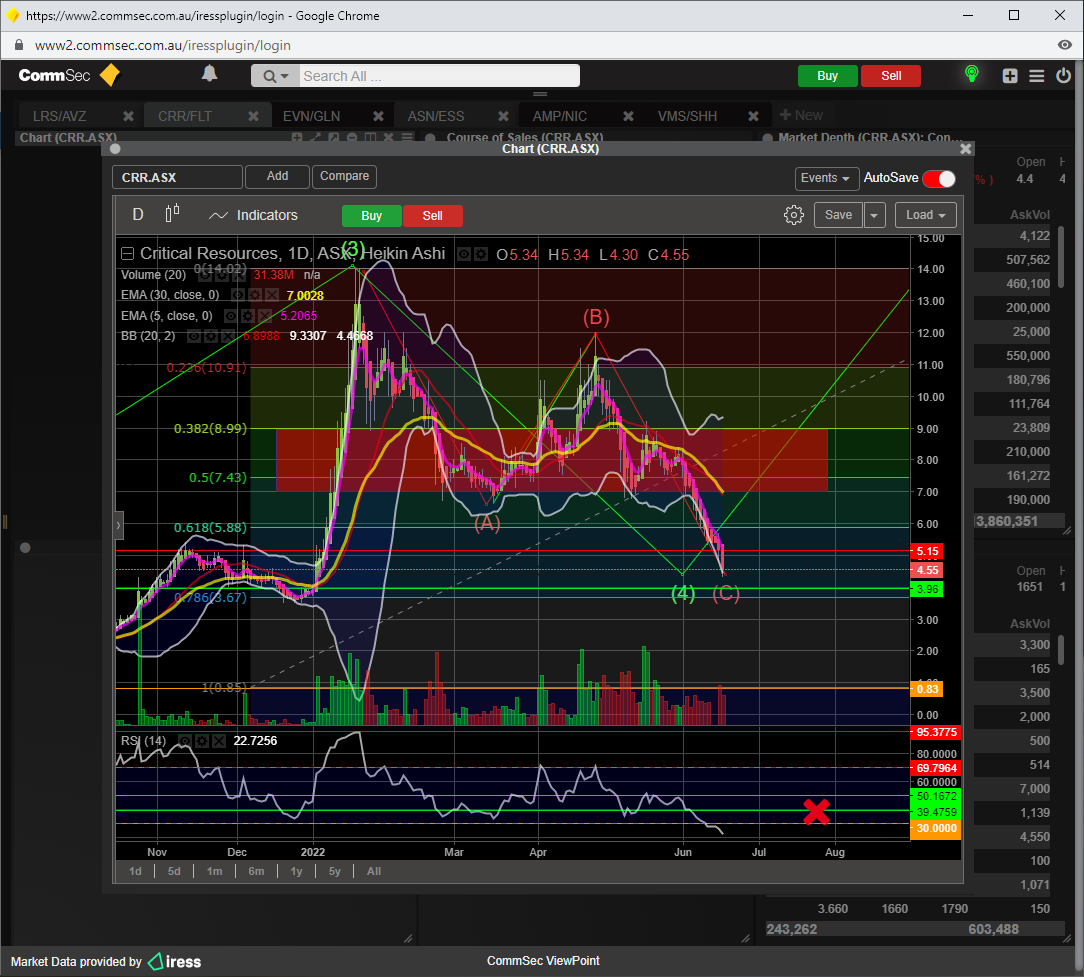The image size is (1084, 977).
Task: Click the Search All input field
Action: (x=438, y=76)
